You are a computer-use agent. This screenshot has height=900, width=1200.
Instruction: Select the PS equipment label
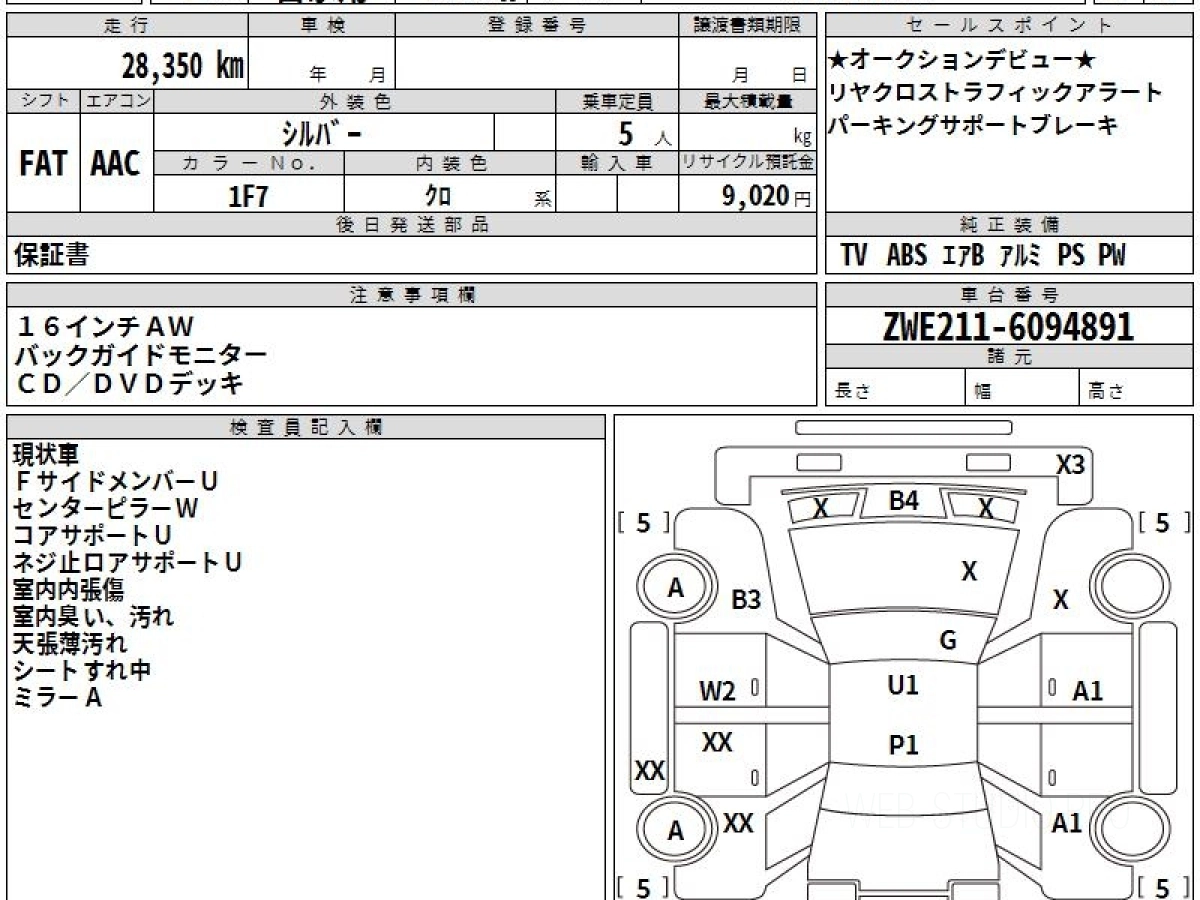1071,256
